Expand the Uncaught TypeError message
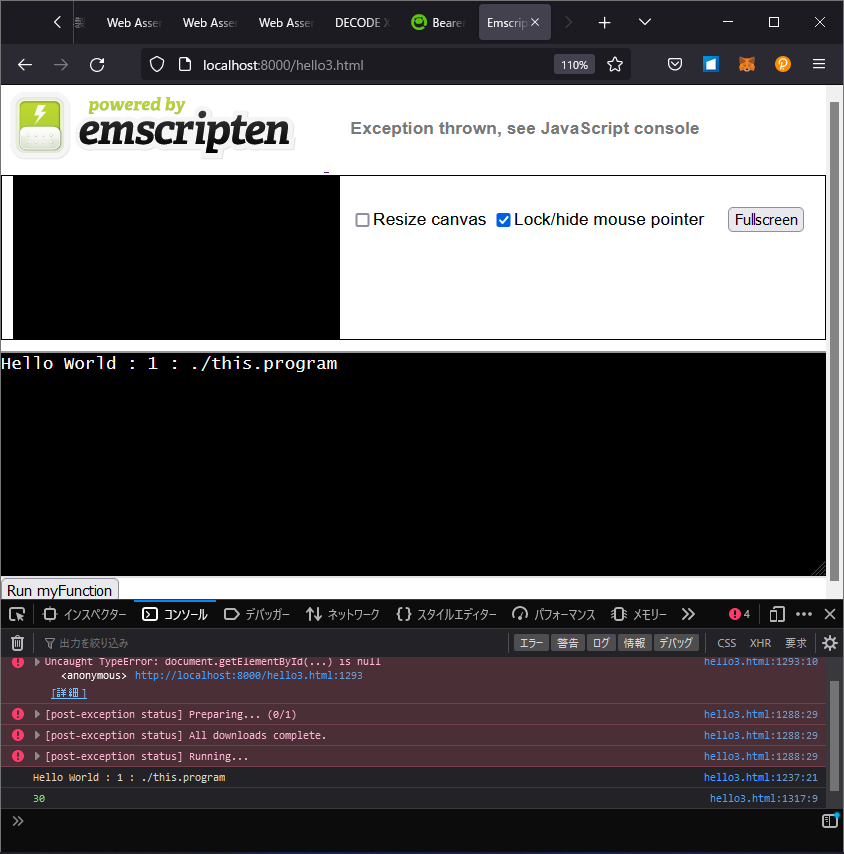Screen dimensions: 844x854 [x=38, y=662]
